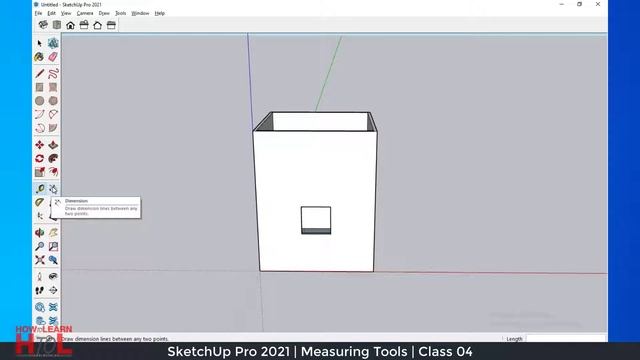Select the Rectangle tool
The width and height of the screenshot is (640, 360).
click(x=40, y=87)
